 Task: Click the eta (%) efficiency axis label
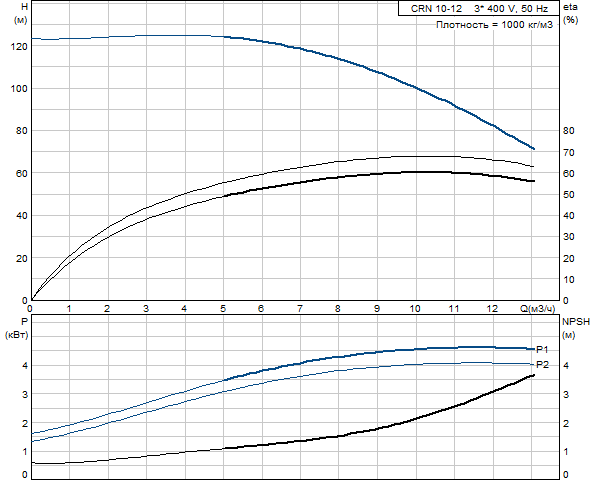click(x=570, y=13)
